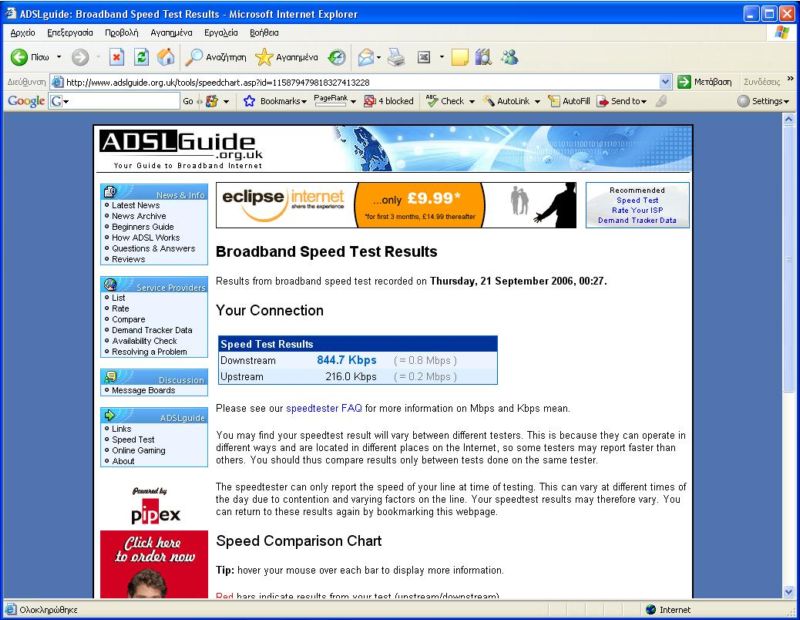
Task: Click the Latest News sidebar link
Action: [136, 205]
